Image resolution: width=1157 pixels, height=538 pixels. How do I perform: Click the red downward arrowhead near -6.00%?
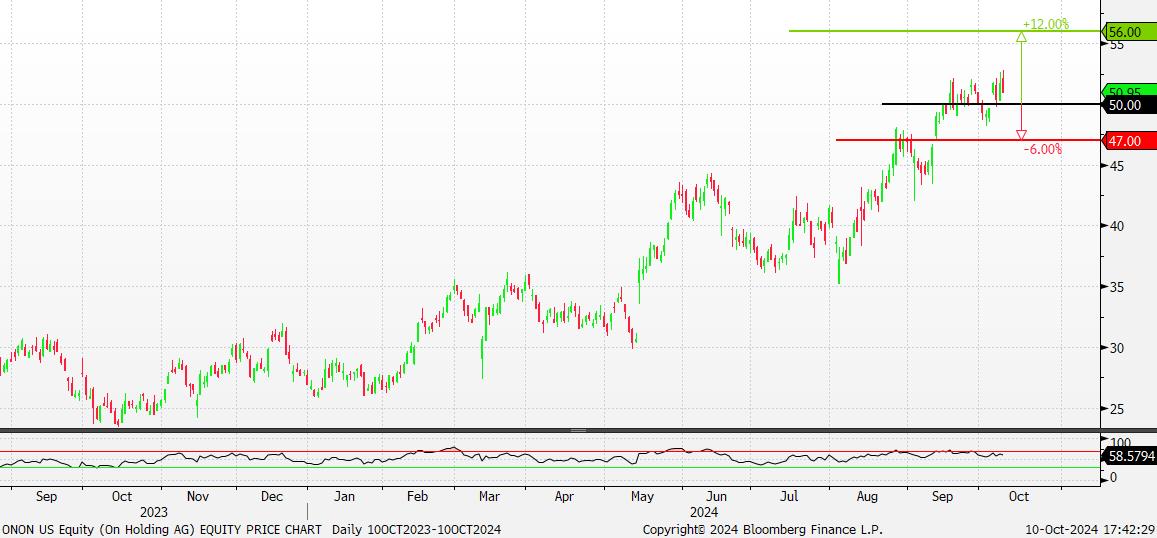[x=1021, y=135]
